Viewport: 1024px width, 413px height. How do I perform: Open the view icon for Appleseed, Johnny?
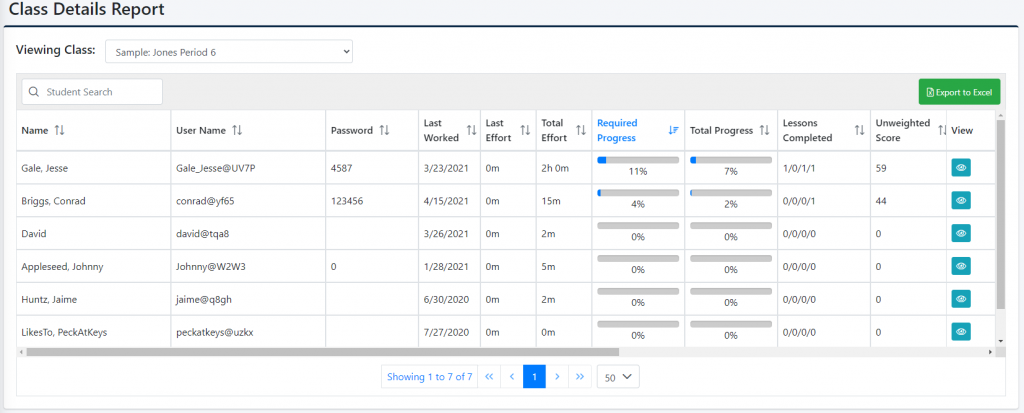(x=961, y=266)
